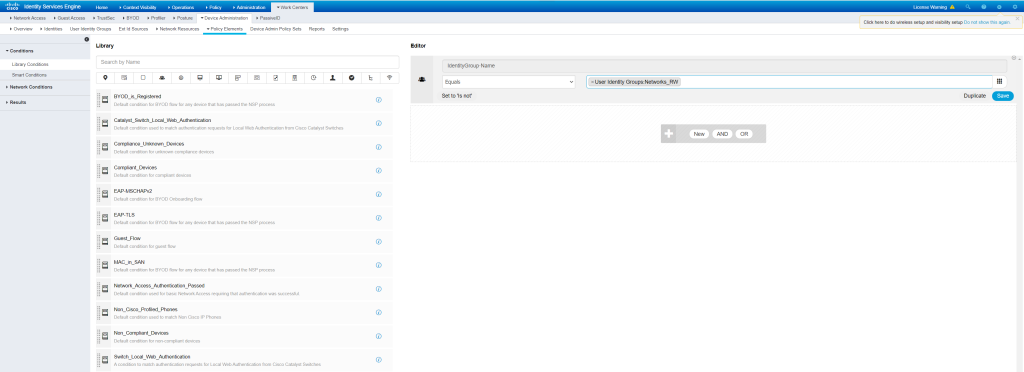Click the IdentityGroup Name attribute field

point(724,65)
